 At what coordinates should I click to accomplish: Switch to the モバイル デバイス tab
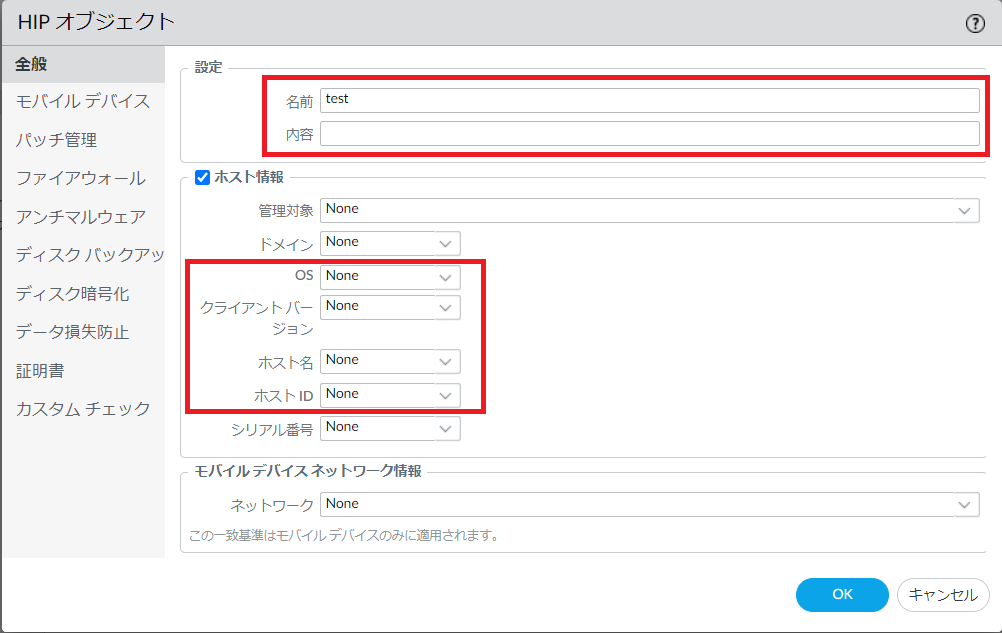tap(83, 101)
